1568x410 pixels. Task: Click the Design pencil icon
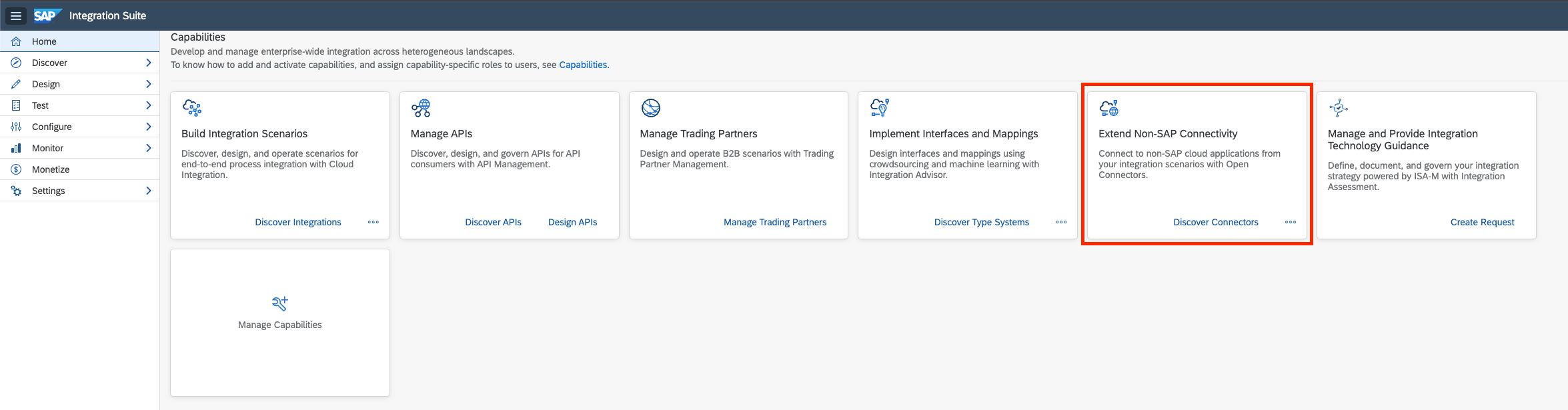tap(16, 84)
